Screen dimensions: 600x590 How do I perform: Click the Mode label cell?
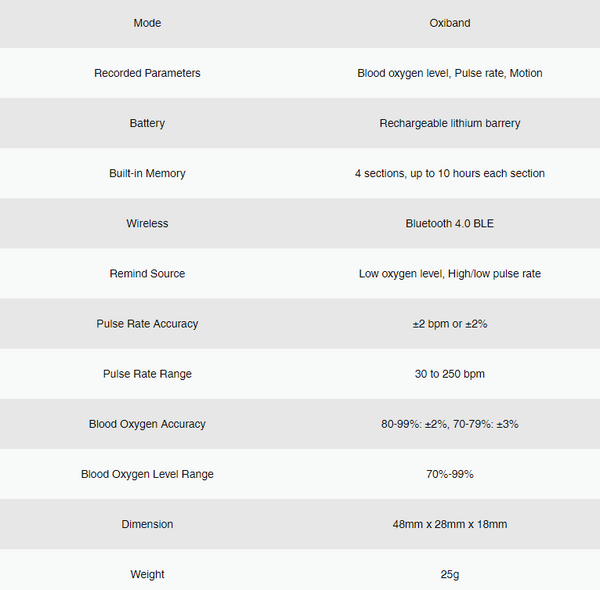147,23
